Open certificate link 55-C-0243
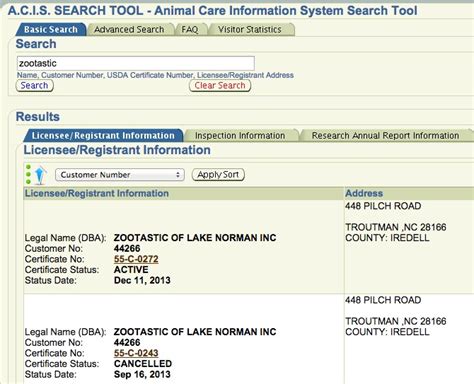The width and height of the screenshot is (474, 384). click(136, 353)
